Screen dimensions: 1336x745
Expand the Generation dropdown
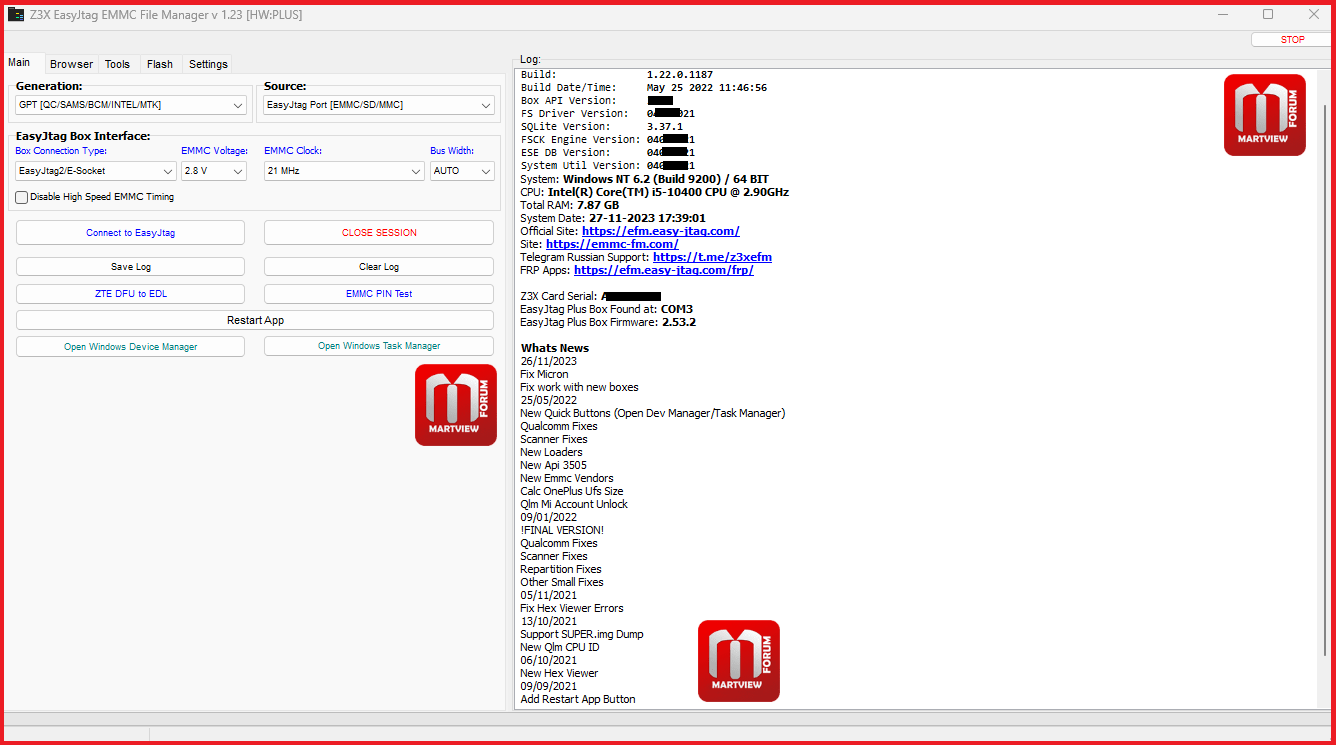[x=131, y=105]
